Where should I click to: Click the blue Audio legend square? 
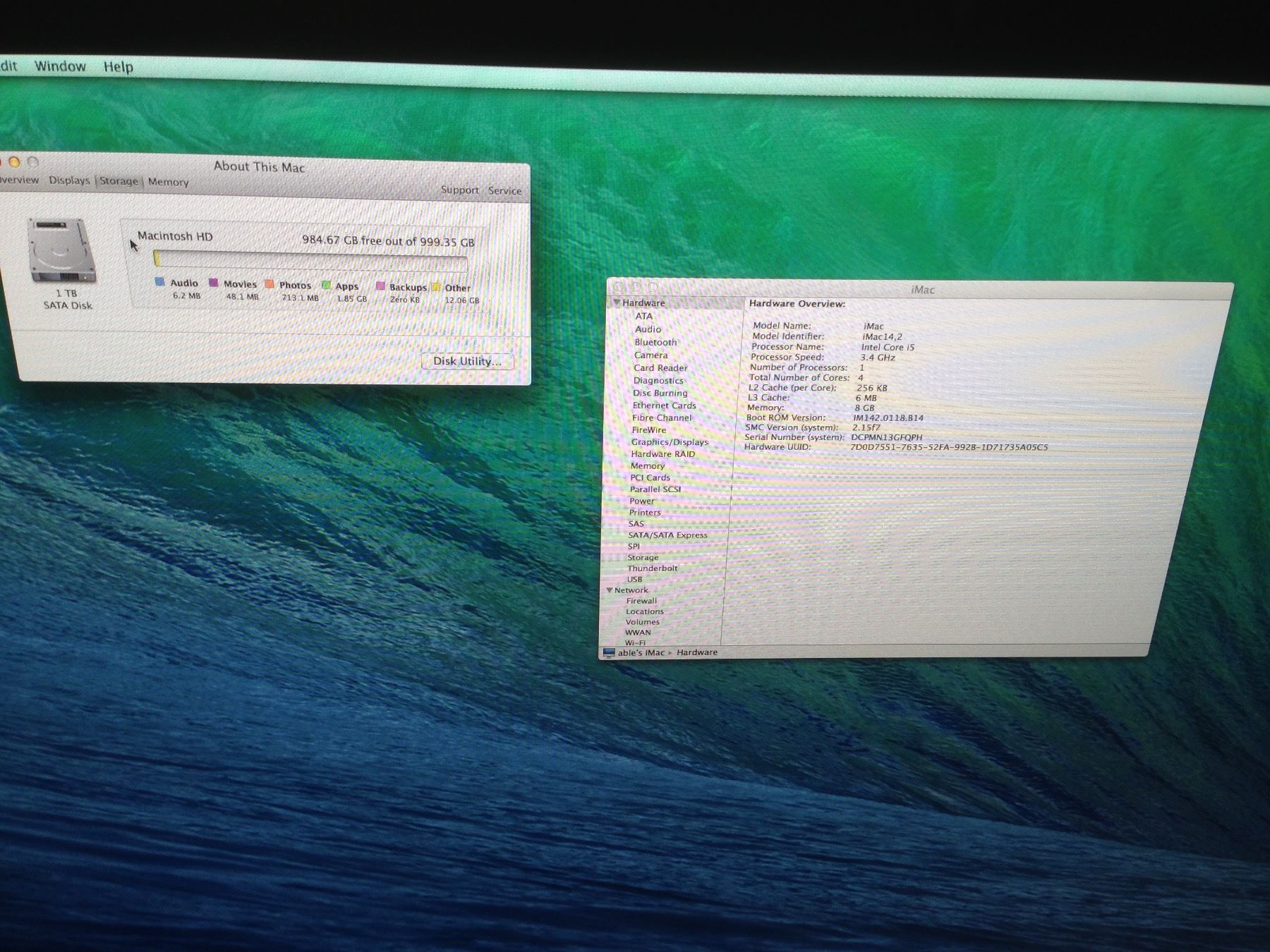[160, 282]
